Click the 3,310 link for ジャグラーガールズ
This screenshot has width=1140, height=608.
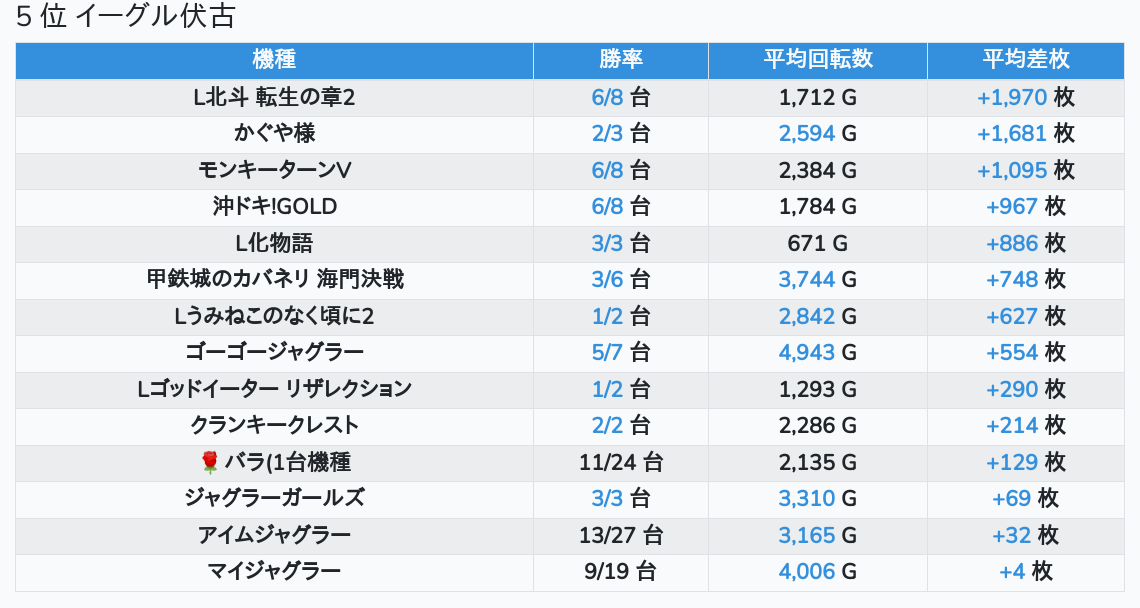[807, 498]
